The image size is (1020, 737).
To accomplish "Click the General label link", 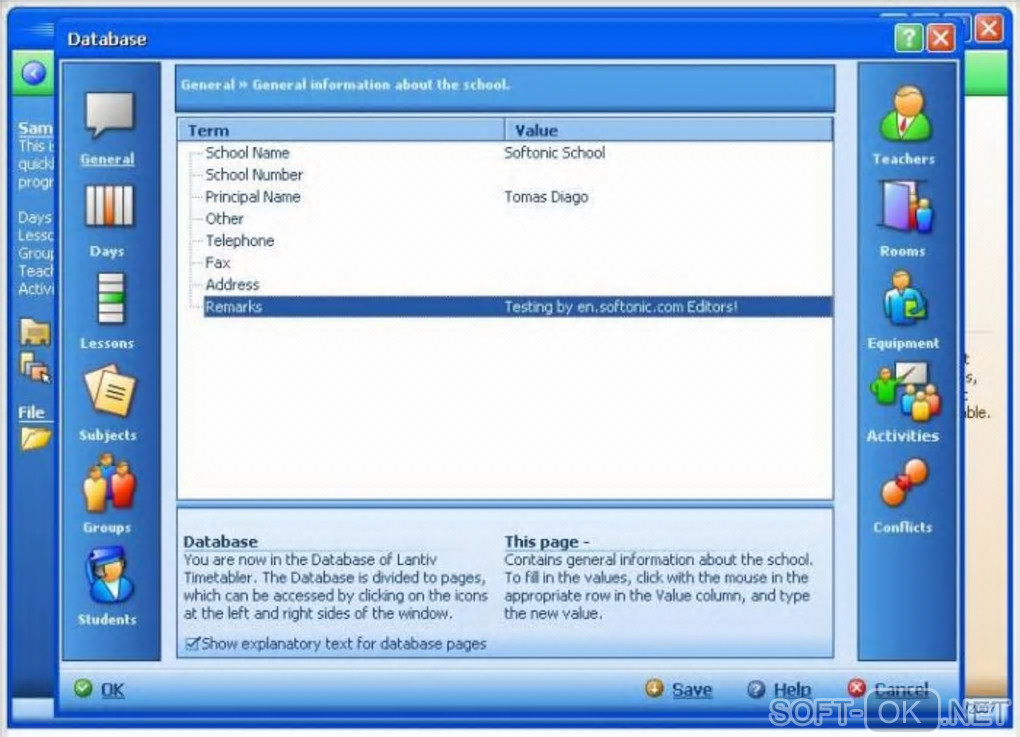I will pyautogui.click(x=107, y=159).
